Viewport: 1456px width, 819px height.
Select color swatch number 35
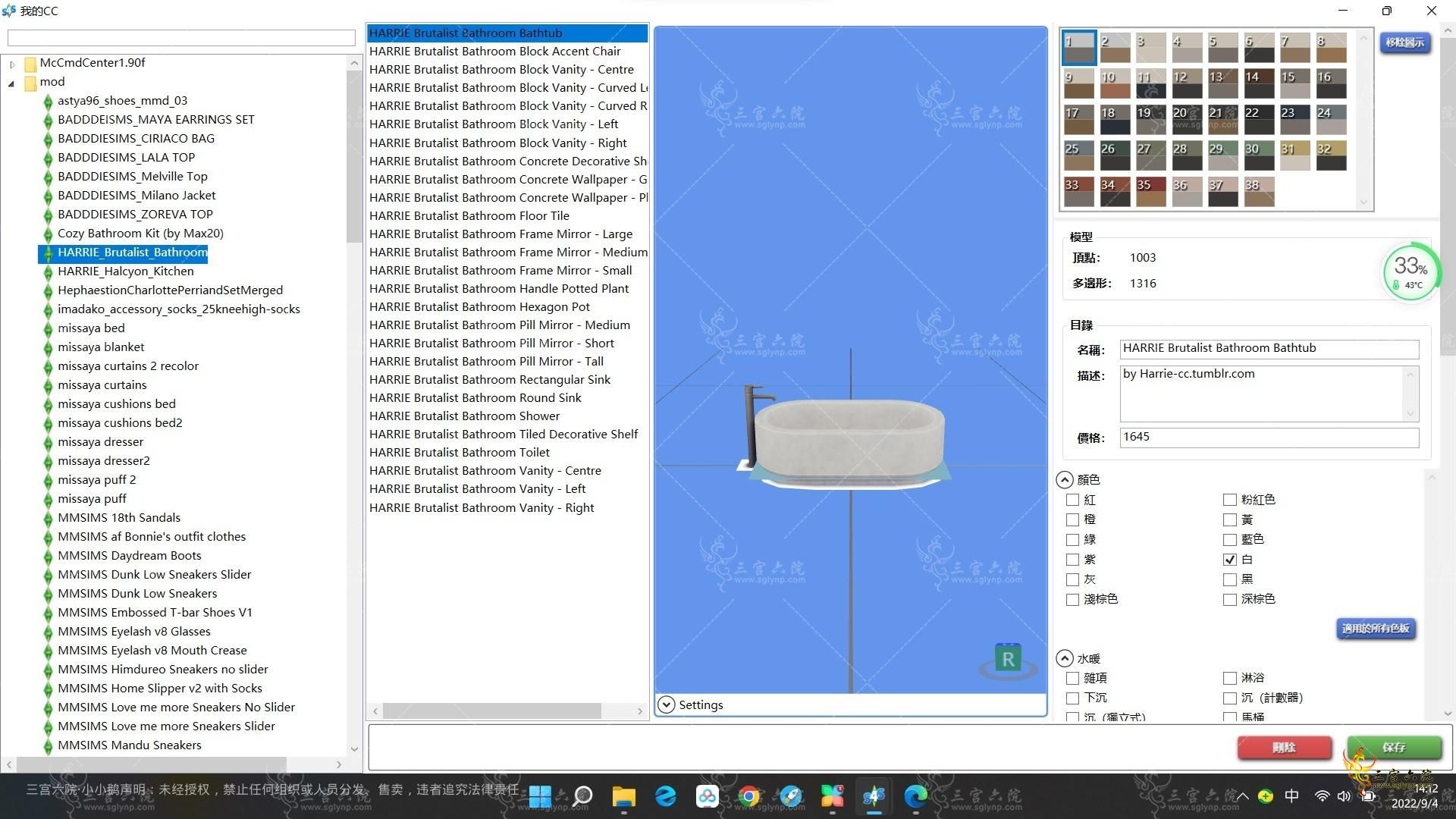[1150, 192]
